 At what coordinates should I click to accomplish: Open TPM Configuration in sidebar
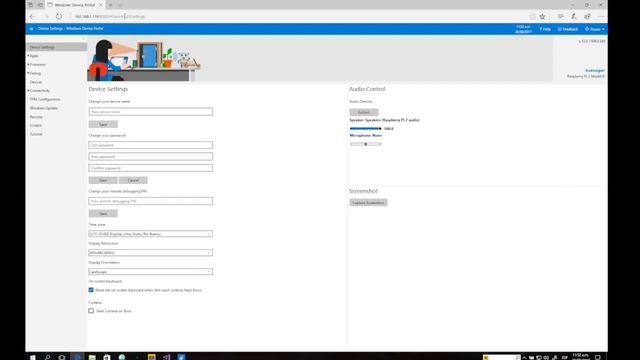point(45,99)
